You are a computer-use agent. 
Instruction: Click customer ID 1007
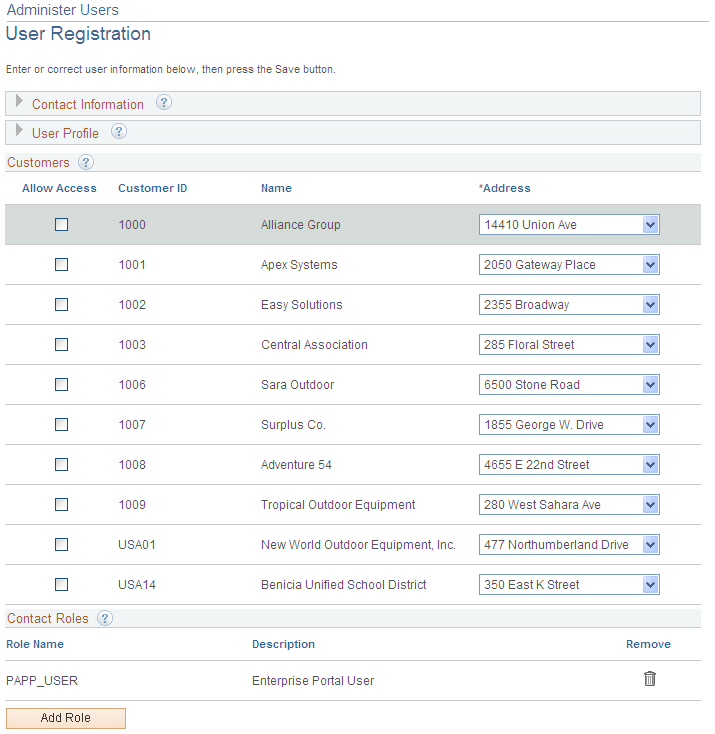click(132, 425)
